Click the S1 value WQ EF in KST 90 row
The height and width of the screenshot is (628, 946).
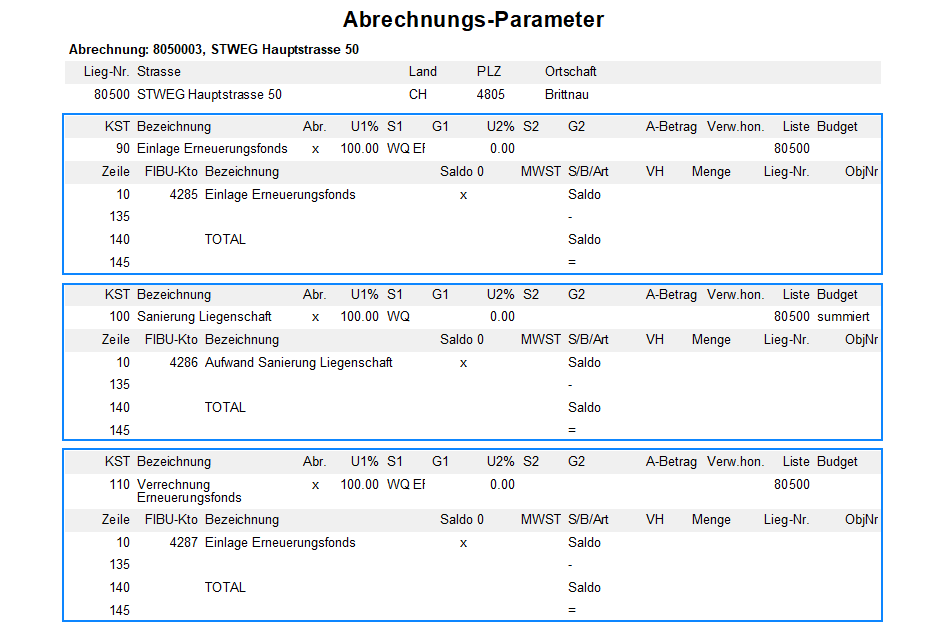(406, 148)
